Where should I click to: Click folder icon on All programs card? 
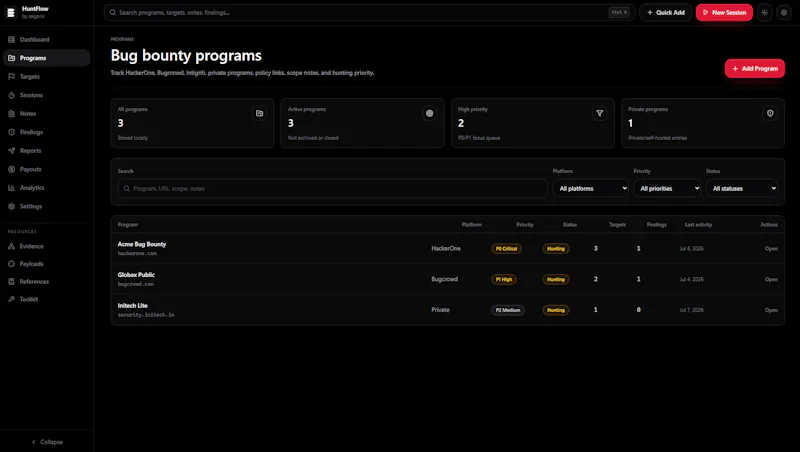(260, 113)
